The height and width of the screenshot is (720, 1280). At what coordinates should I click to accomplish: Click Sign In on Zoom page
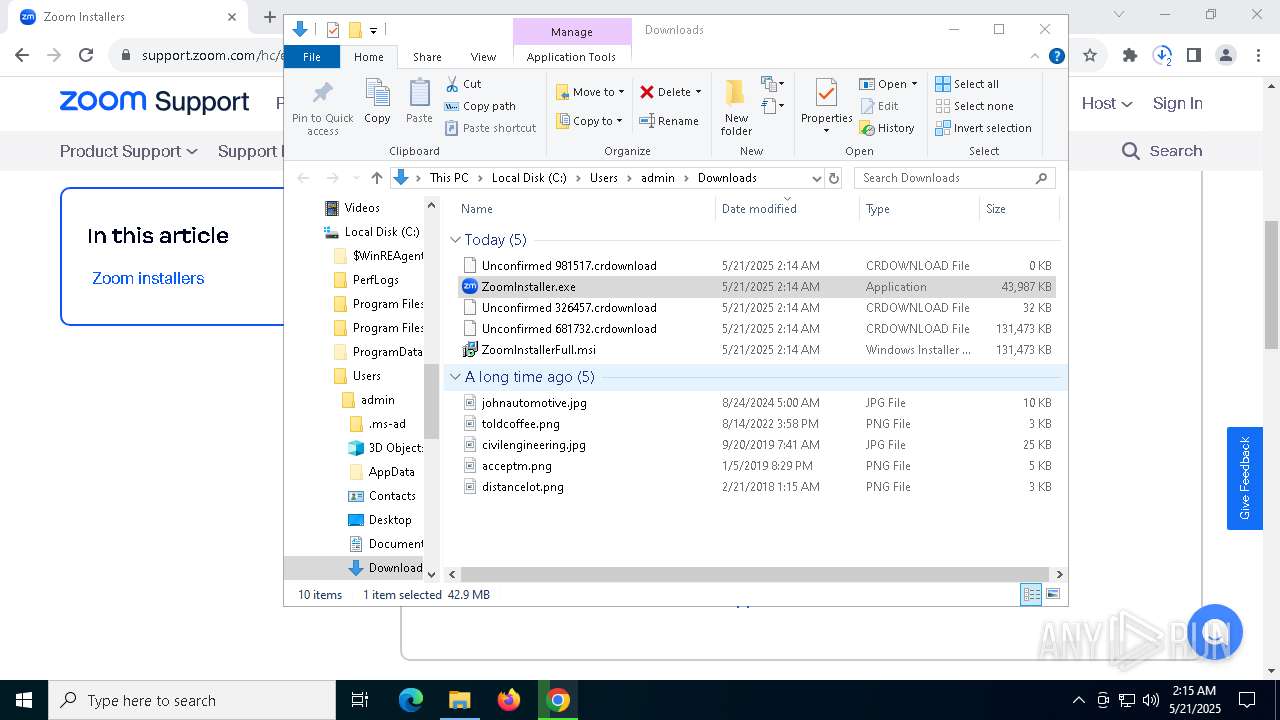(1177, 103)
